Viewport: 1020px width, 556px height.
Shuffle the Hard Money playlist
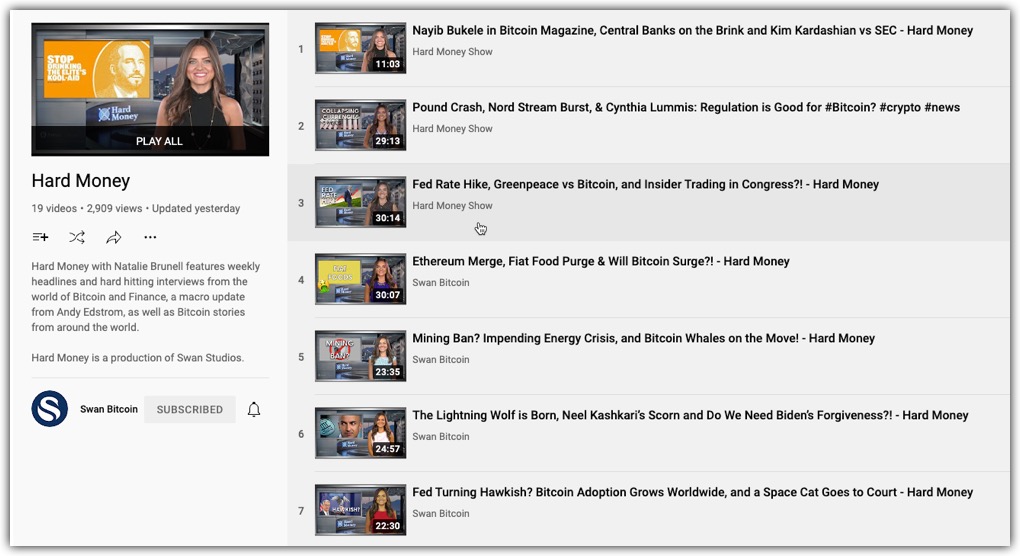[77, 237]
